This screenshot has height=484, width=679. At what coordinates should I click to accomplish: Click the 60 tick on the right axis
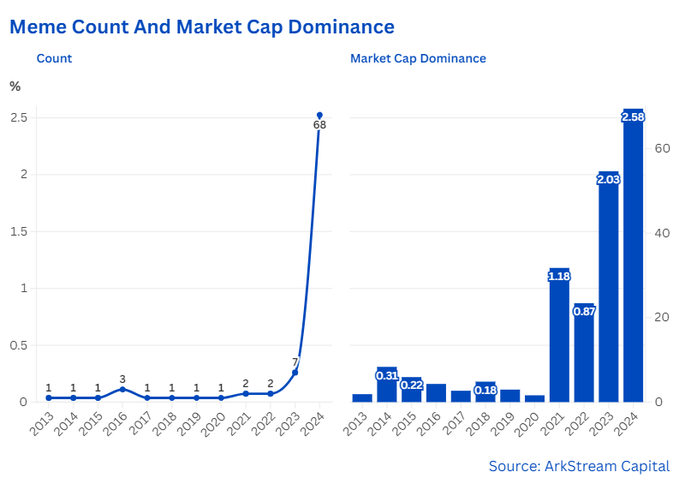pyautogui.click(x=662, y=148)
